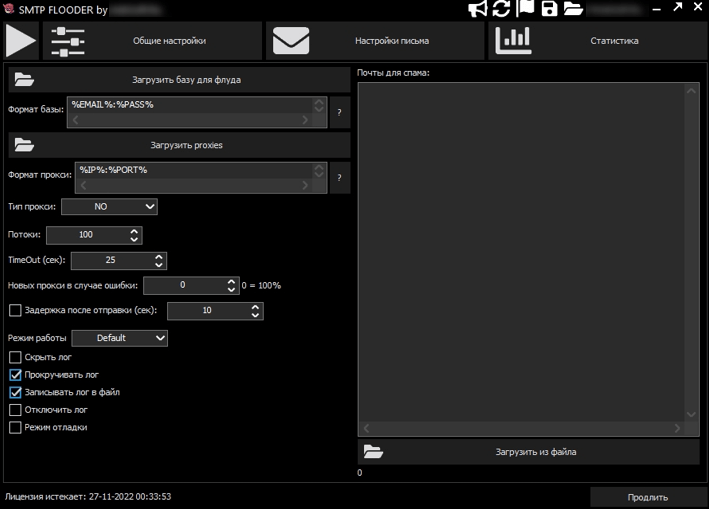This screenshot has width=709, height=509.
Task: Click the megaphone icon in title bar
Action: [478, 9]
